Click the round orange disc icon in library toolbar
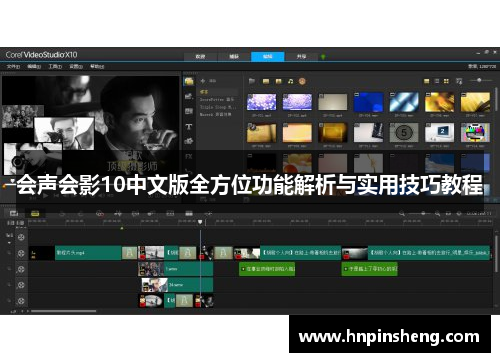This screenshot has width=500, height=362. (x=302, y=81)
